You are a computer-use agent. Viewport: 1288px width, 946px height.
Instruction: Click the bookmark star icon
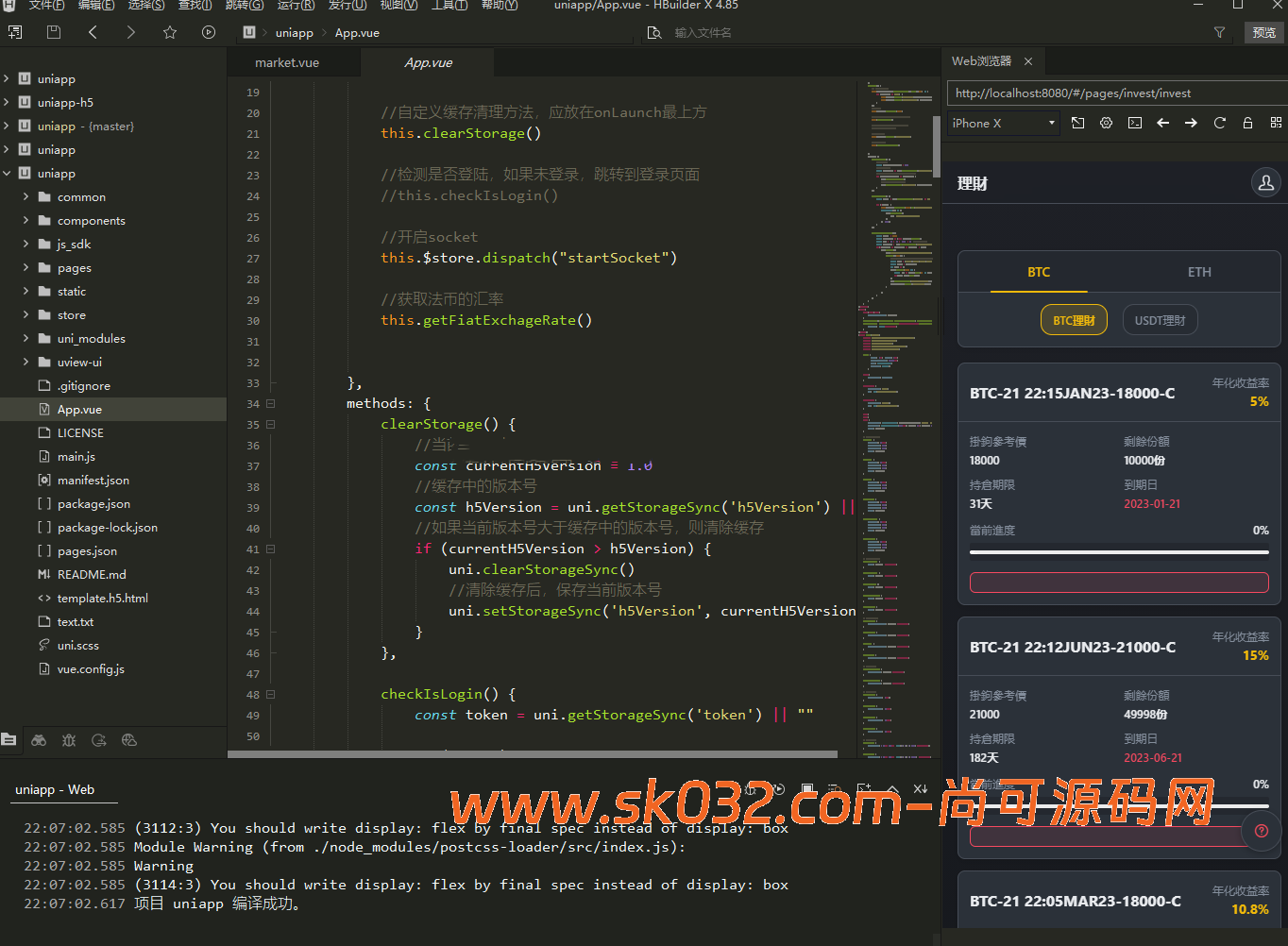170,32
